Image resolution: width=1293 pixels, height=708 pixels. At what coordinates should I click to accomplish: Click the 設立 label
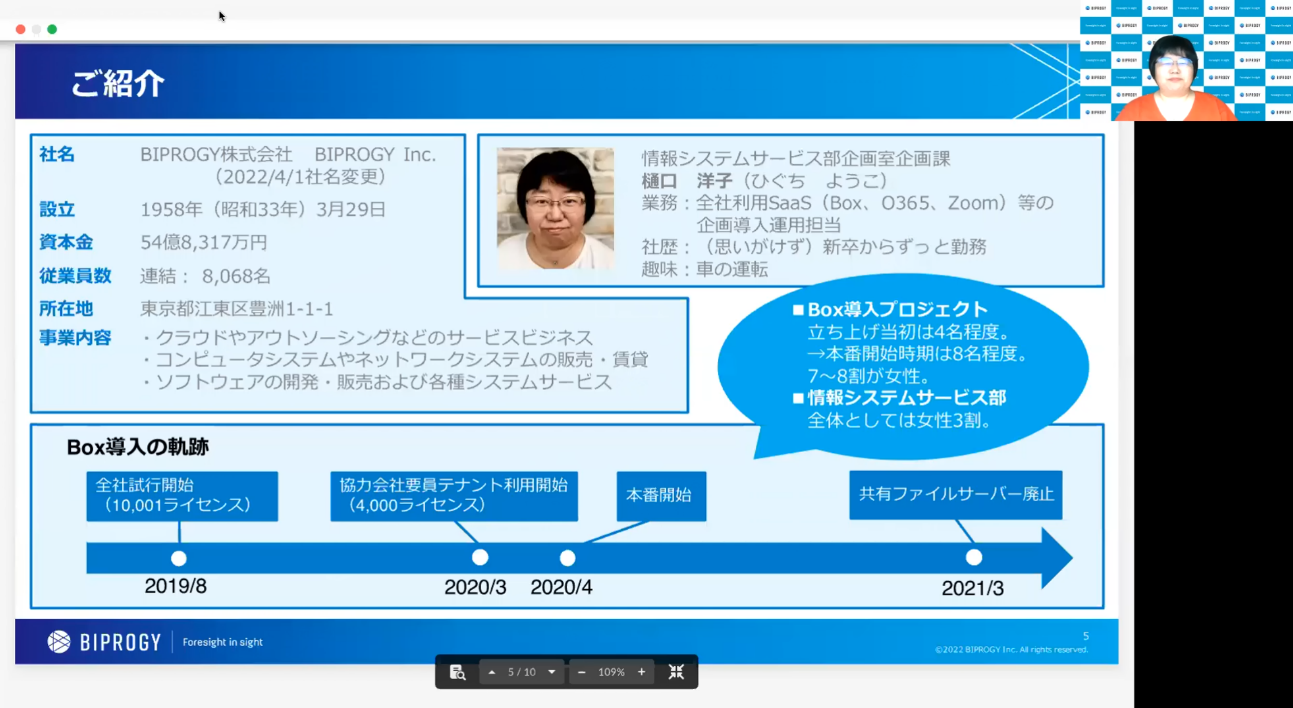(x=57, y=210)
